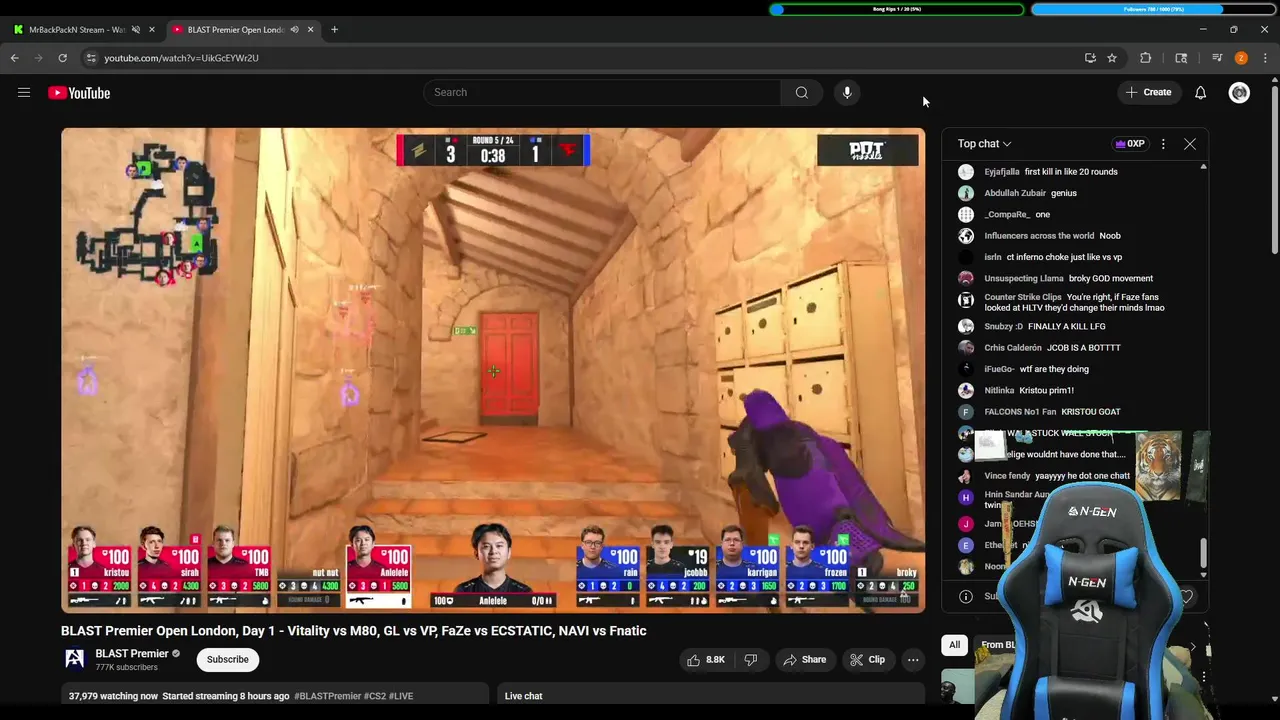Select the All filter chip
The width and height of the screenshot is (1280, 720).
pos(954,645)
